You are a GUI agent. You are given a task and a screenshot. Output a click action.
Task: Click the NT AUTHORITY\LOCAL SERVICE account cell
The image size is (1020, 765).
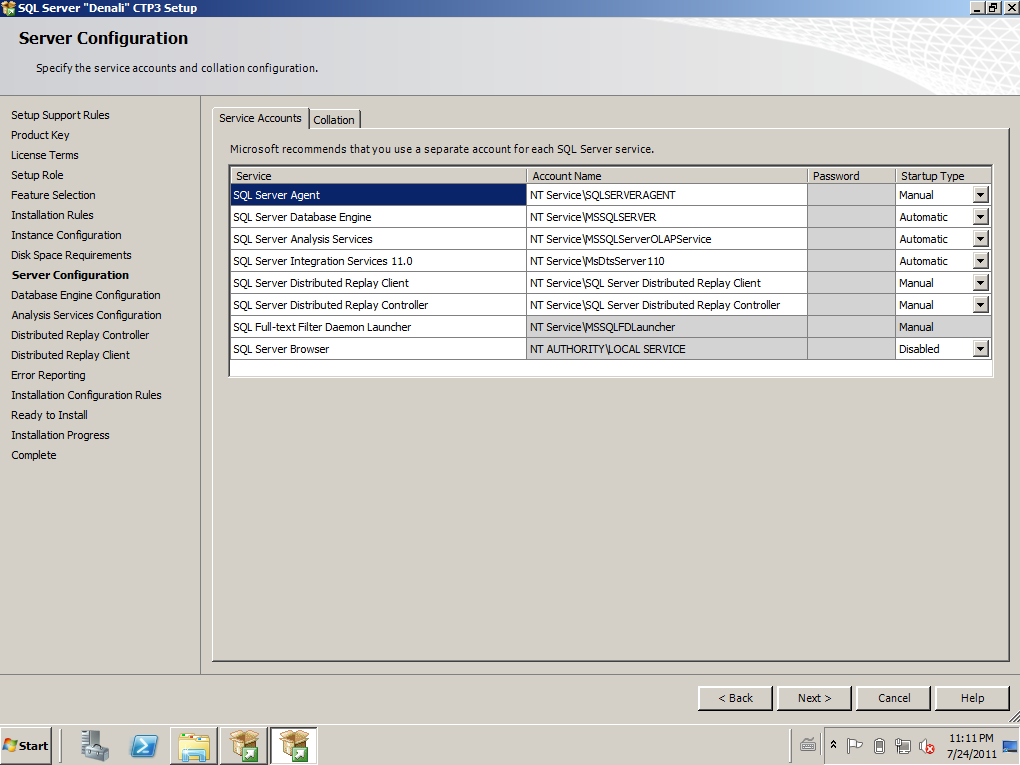pyautogui.click(x=667, y=349)
